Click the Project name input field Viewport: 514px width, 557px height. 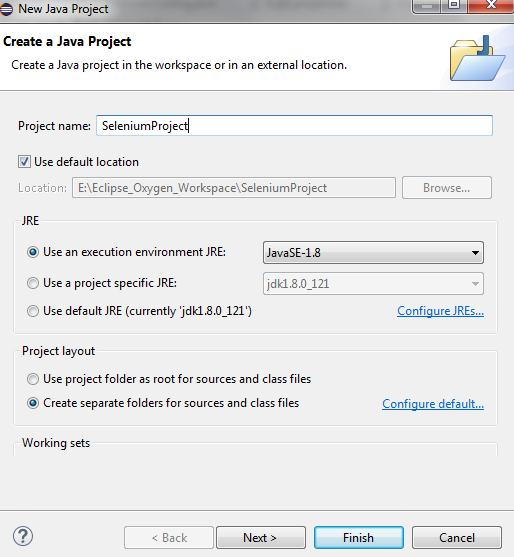(294, 125)
